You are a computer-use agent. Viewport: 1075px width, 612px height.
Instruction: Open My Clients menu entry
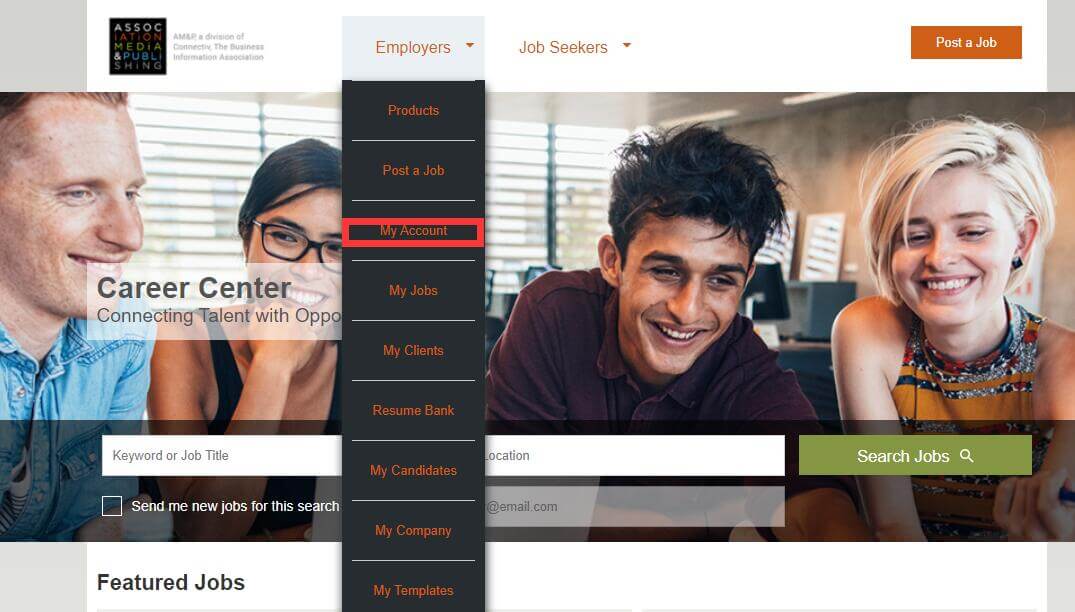(x=413, y=350)
